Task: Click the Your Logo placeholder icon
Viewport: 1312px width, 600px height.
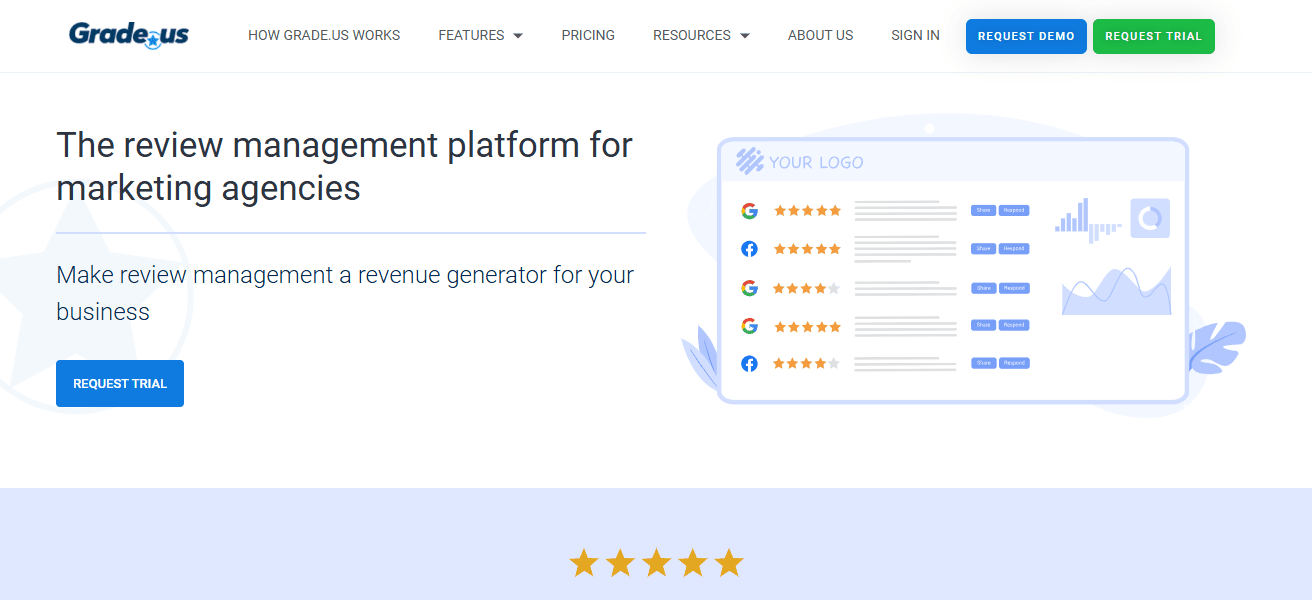Action: point(750,161)
